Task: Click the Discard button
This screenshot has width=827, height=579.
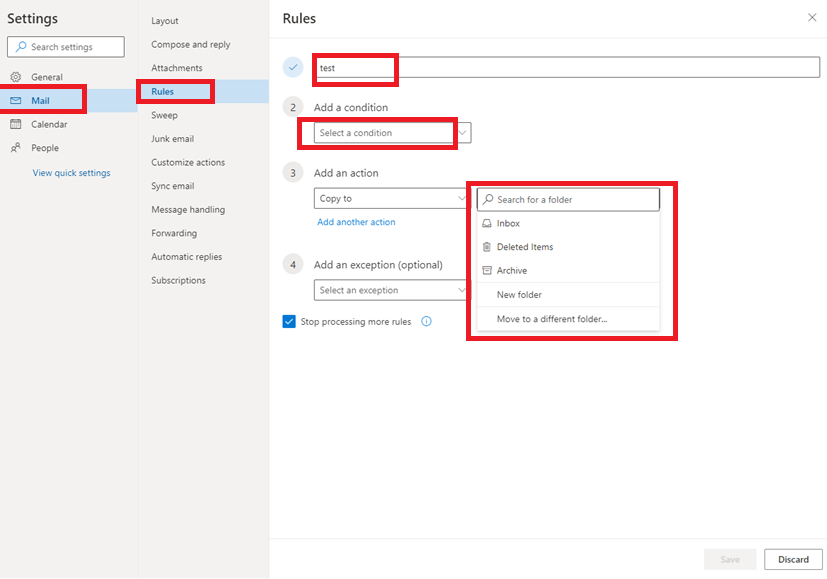Action: coord(793,559)
